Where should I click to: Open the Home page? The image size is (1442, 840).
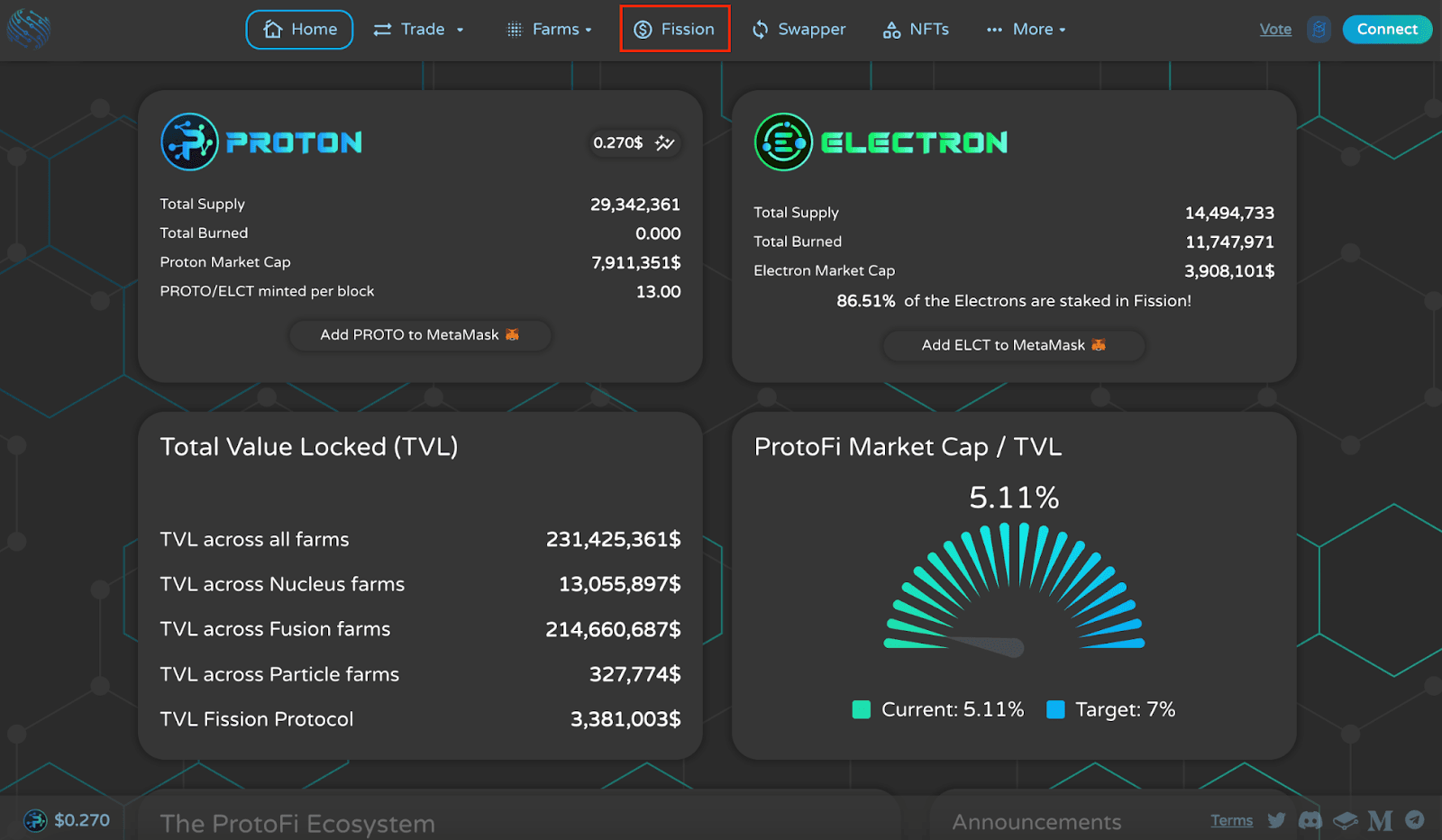coord(299,30)
